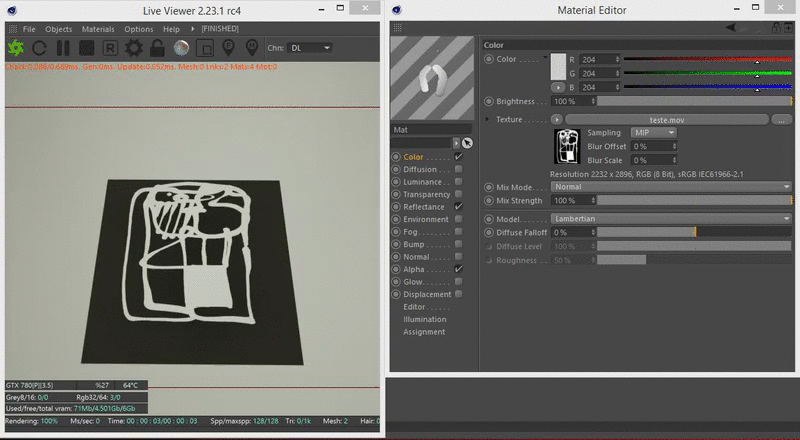Viewport: 800px width, 440px height.
Task: Expand the Texture disclosure triangle
Action: [x=487, y=119]
